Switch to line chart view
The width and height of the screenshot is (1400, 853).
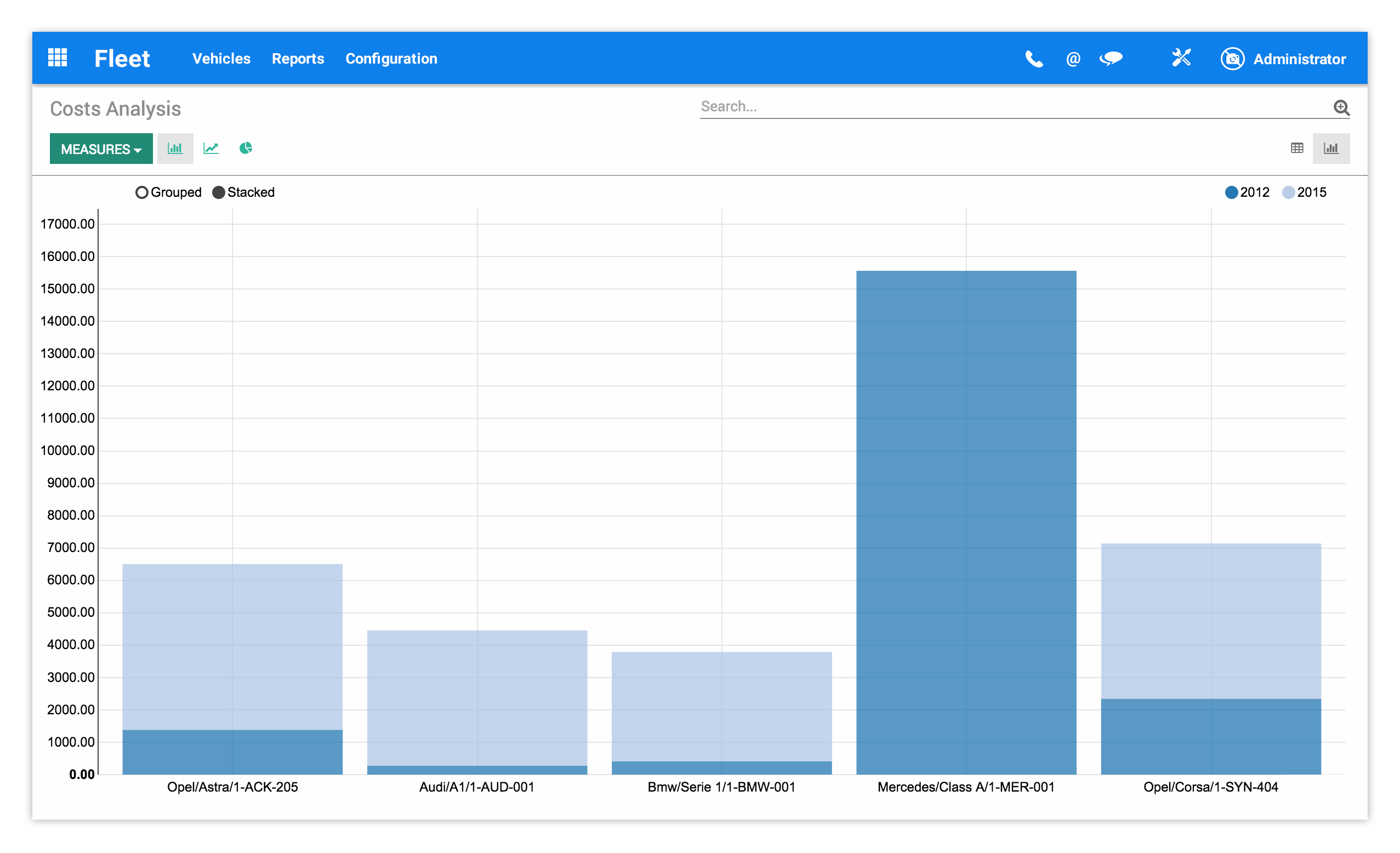[211, 149]
